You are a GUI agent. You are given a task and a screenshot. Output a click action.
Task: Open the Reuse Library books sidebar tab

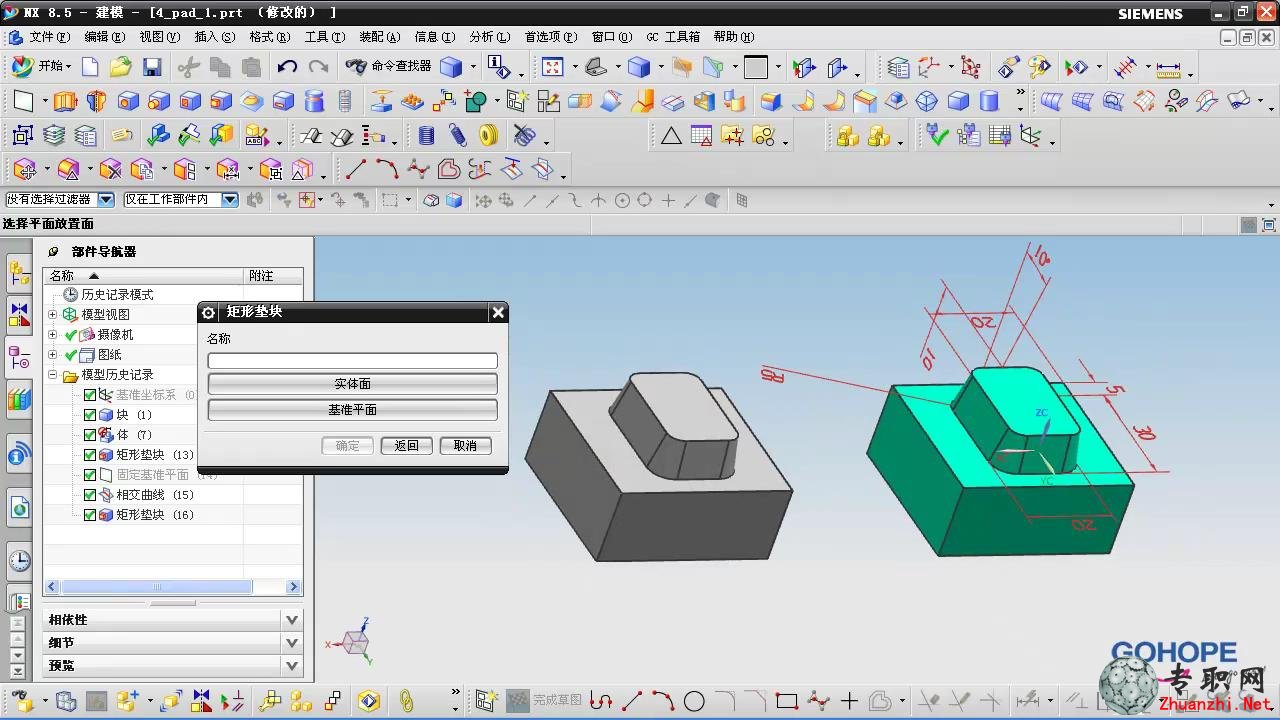tap(19, 401)
